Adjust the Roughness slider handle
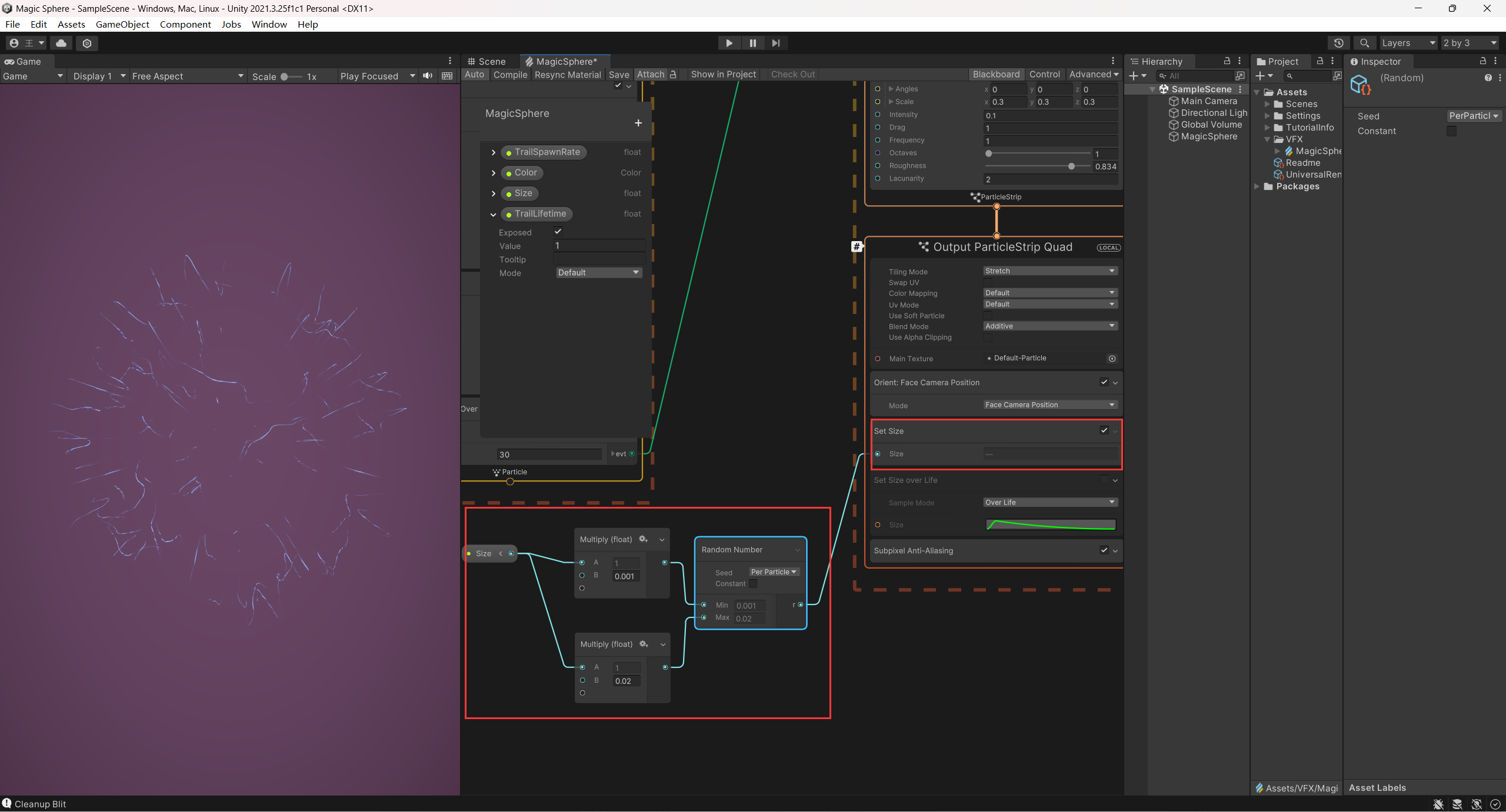 [x=1071, y=166]
